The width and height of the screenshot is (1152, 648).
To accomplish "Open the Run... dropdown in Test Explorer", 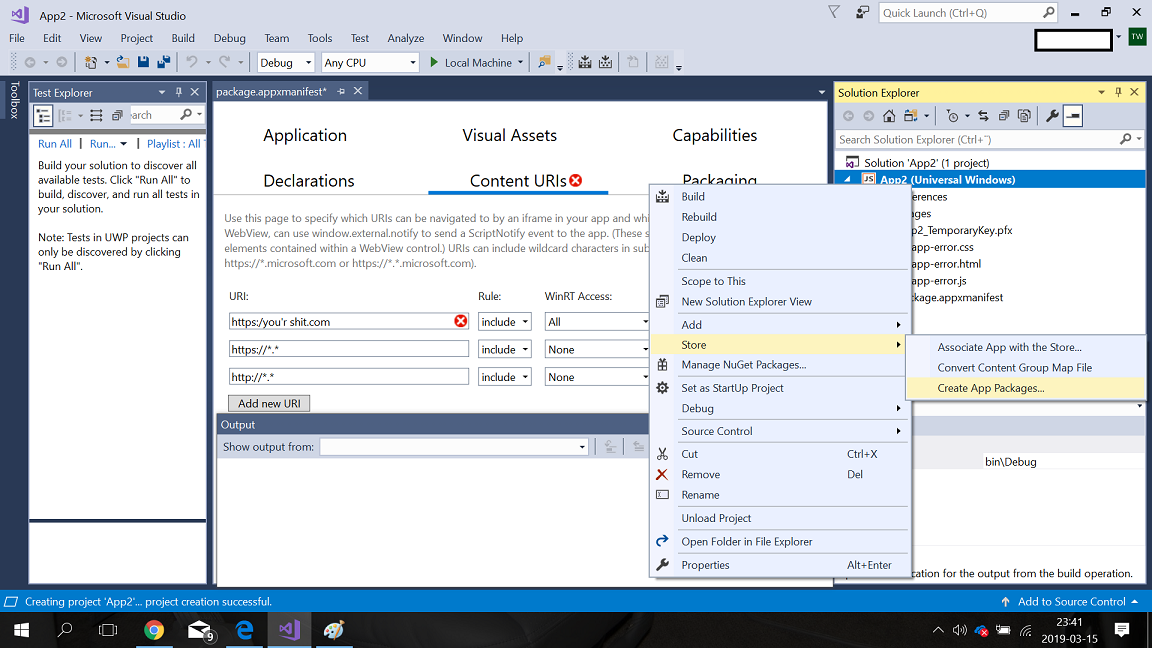I will [x=123, y=144].
